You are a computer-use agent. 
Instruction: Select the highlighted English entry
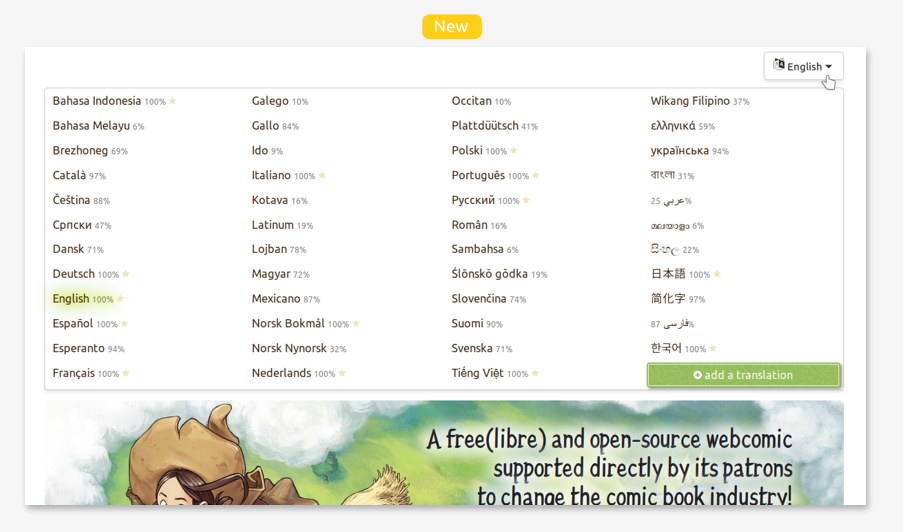[71, 299]
